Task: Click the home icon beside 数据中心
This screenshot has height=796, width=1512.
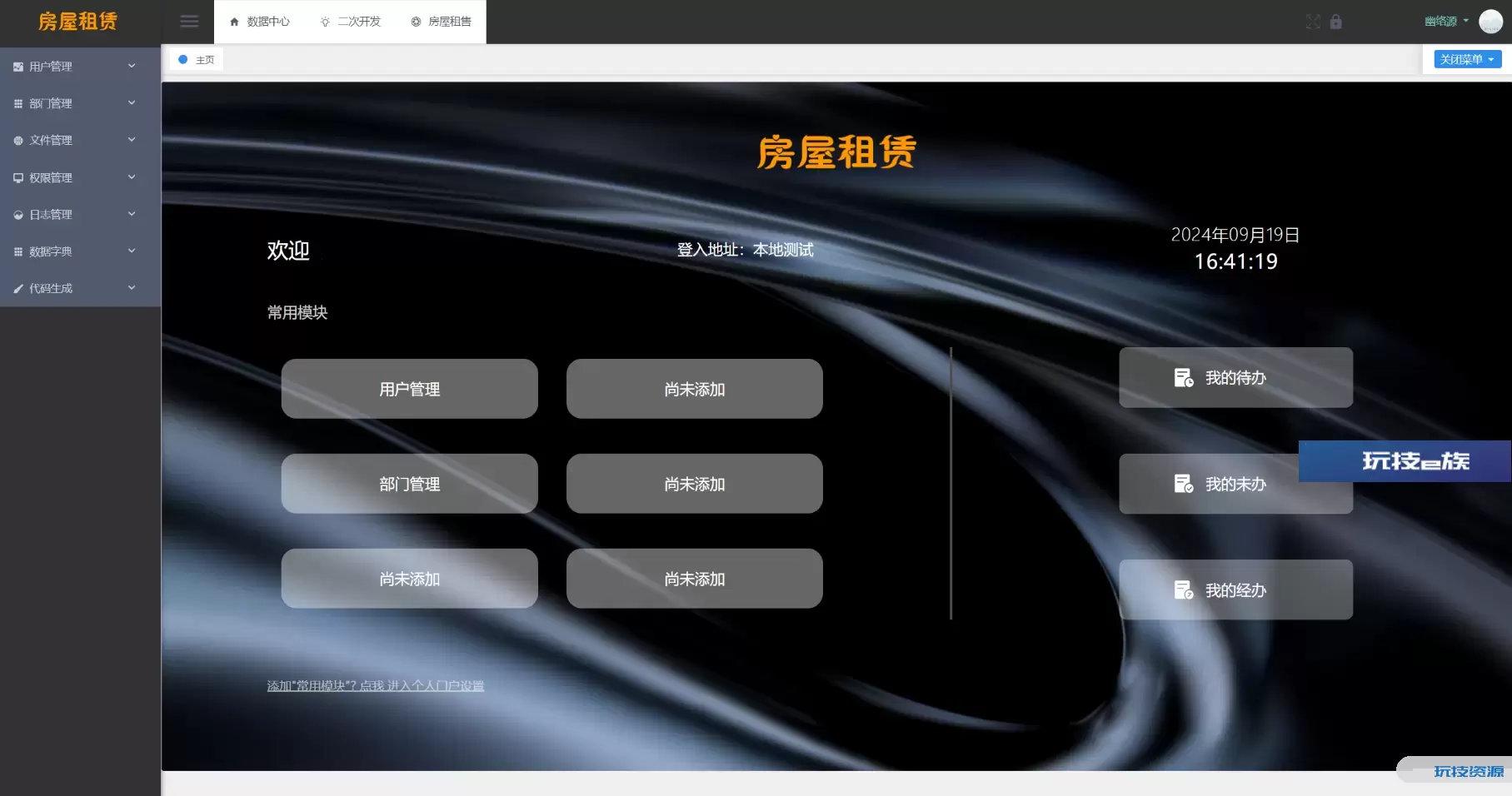Action: click(x=234, y=22)
